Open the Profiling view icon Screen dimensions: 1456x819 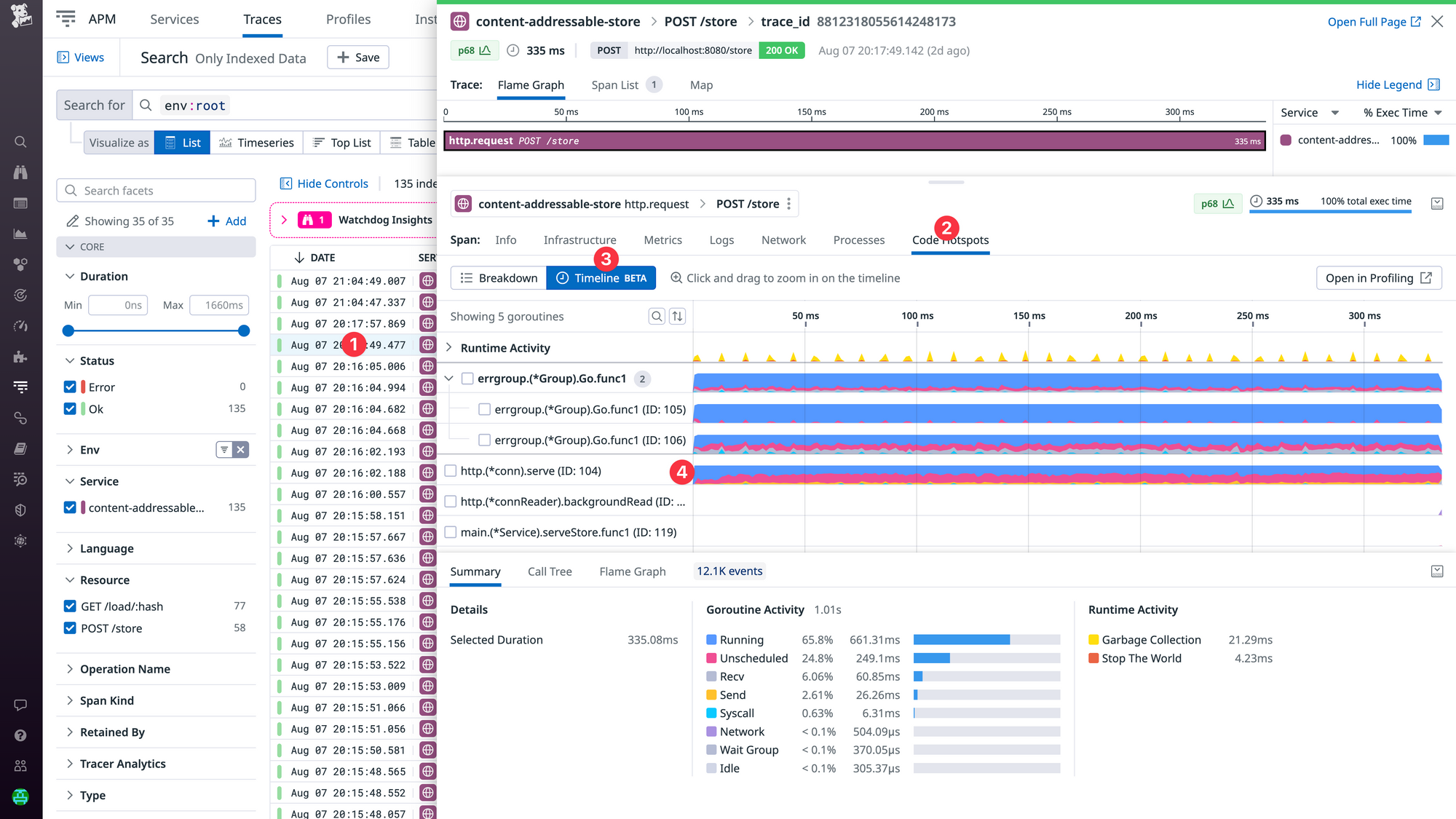(x=1428, y=278)
